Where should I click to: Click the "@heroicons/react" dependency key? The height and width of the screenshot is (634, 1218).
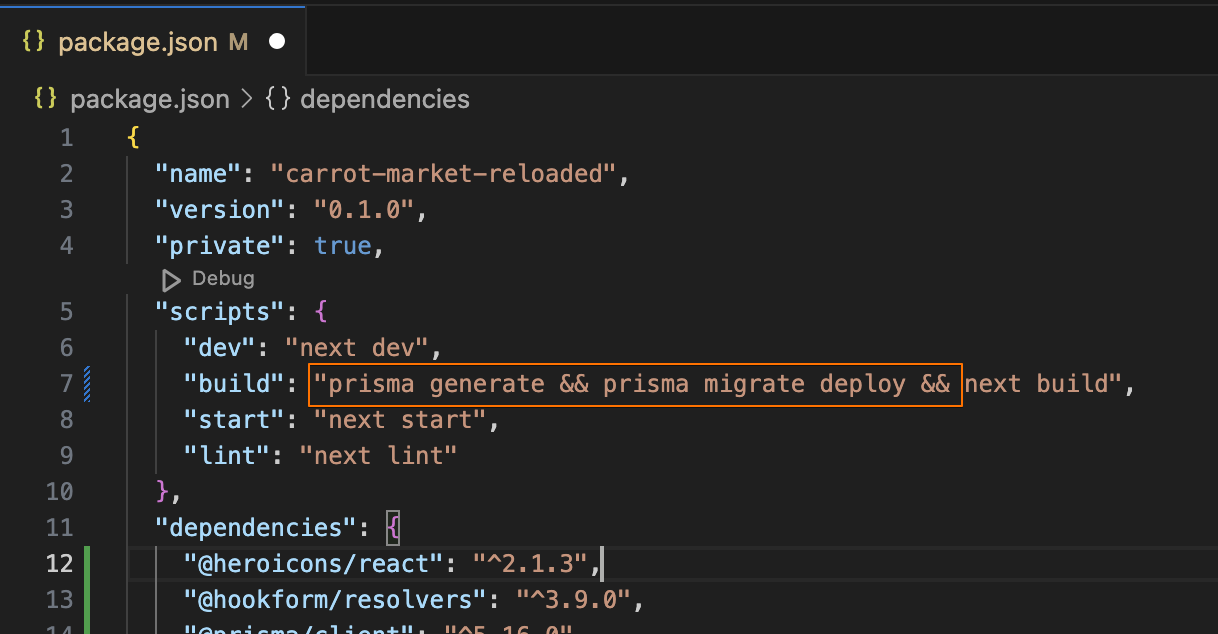(314, 564)
